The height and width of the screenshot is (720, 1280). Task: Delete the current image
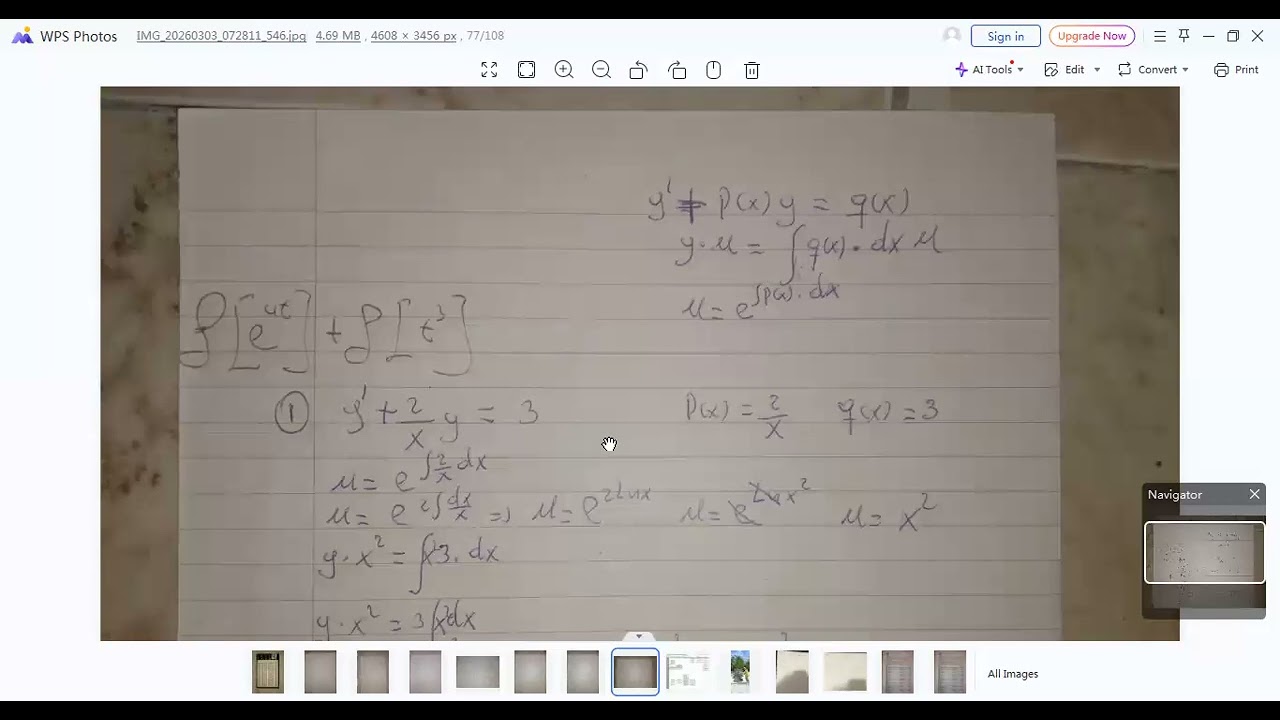point(752,70)
